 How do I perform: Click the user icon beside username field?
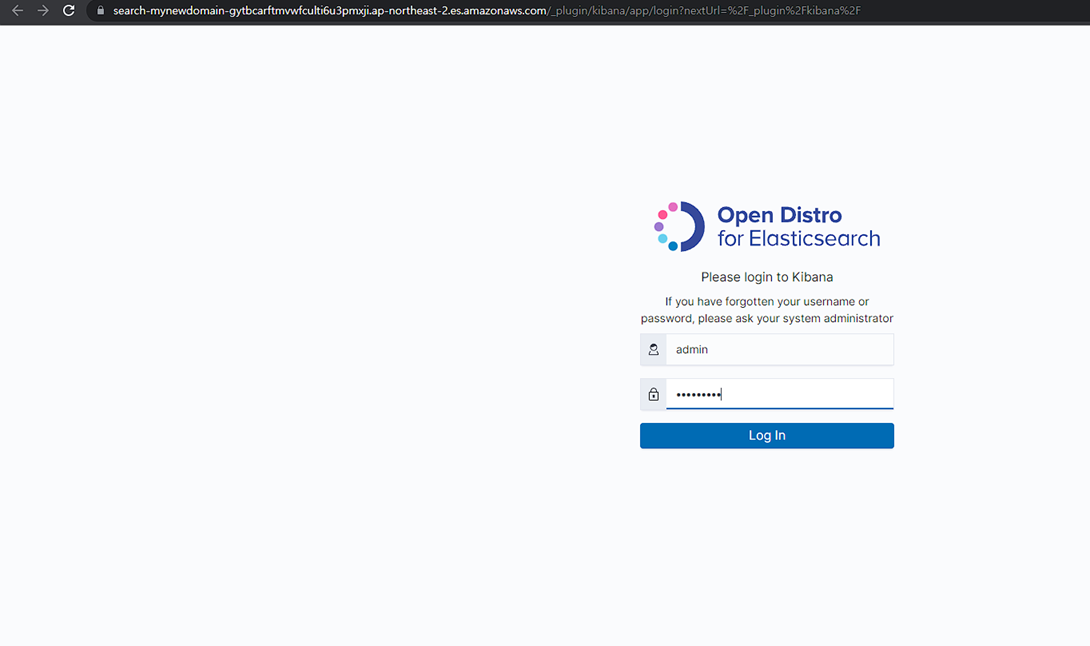[x=653, y=350]
